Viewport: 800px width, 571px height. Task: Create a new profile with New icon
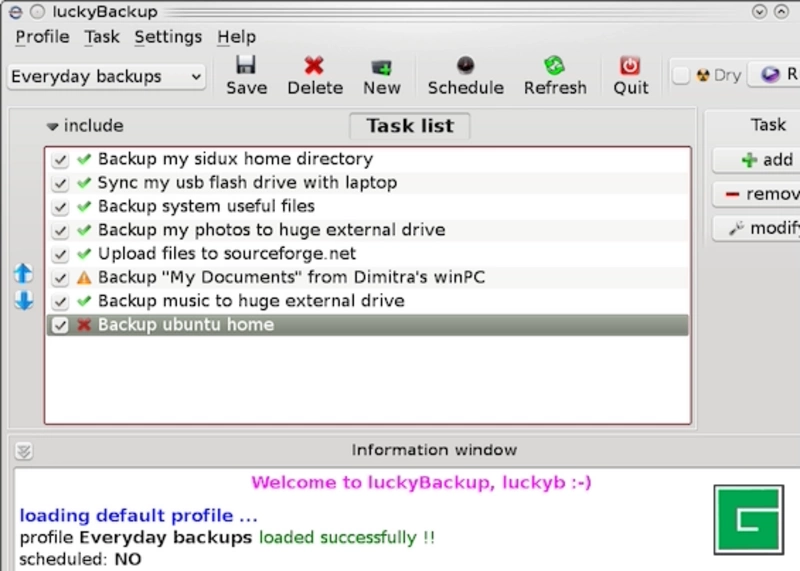coord(381,66)
